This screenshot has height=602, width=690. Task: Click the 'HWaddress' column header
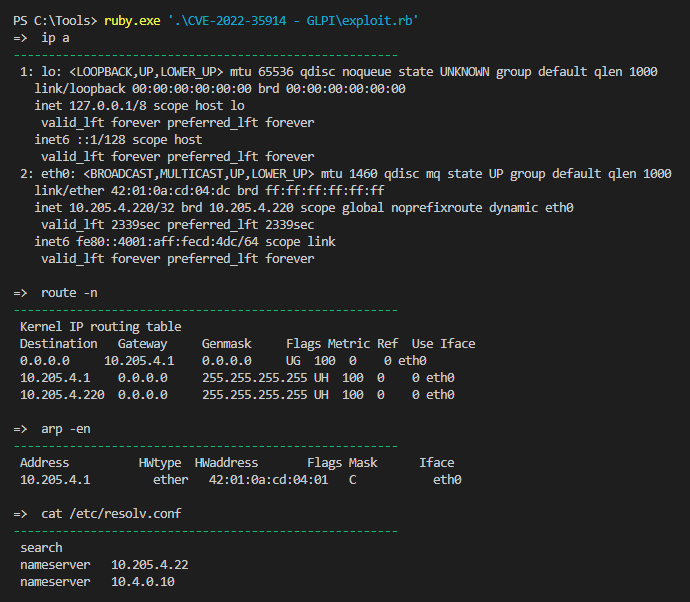coord(226,463)
